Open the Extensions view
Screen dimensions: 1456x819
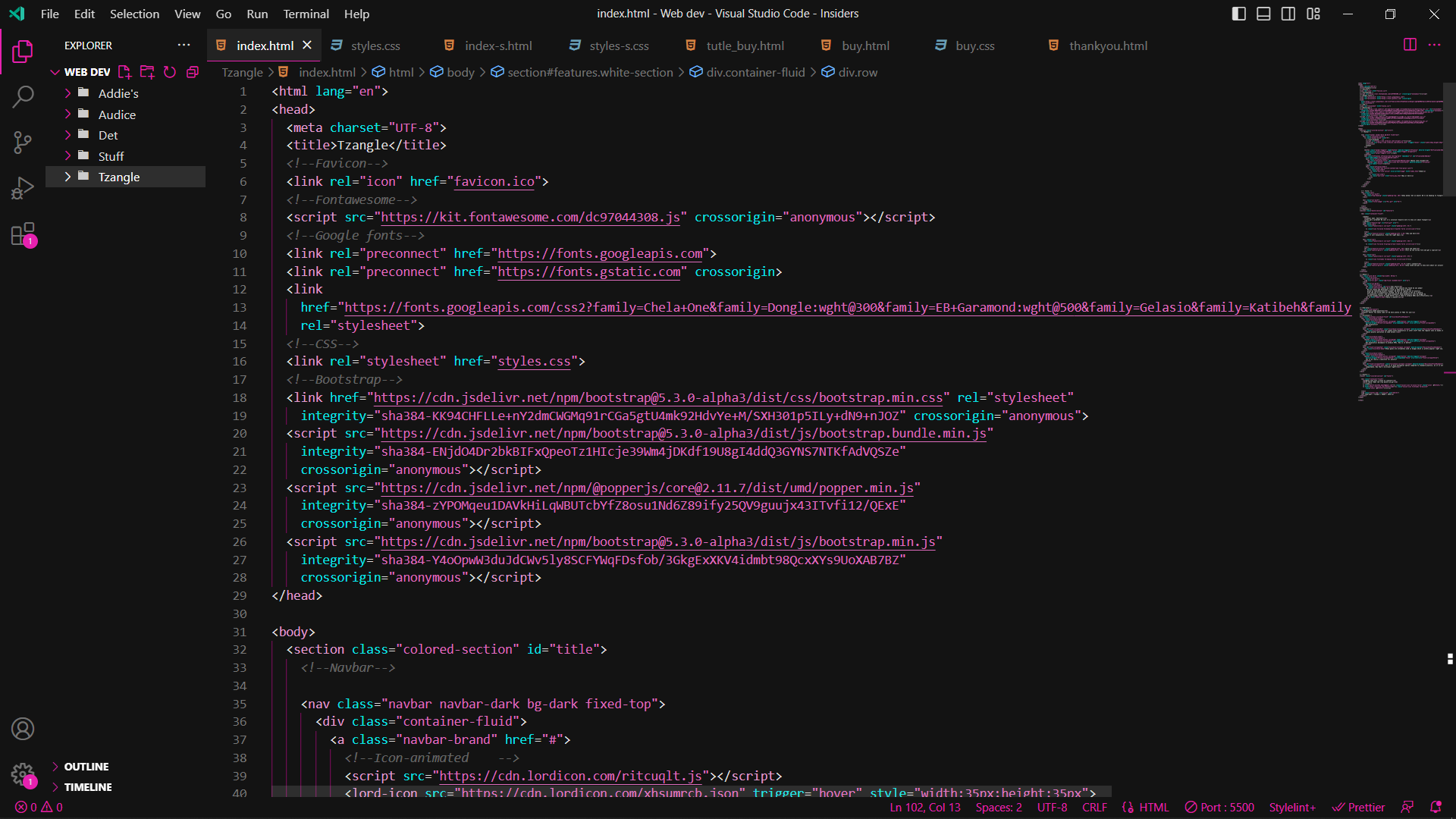[x=23, y=234]
